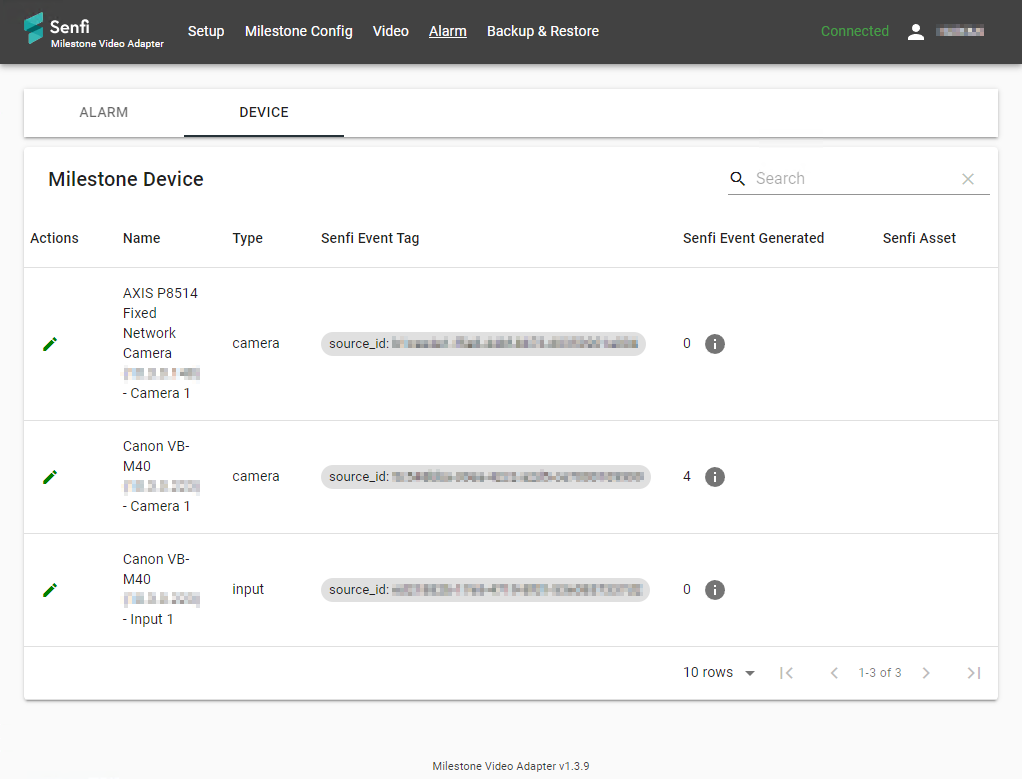The width and height of the screenshot is (1022, 779).
Task: Sort by Senfi Event Tag column
Action: 370,238
